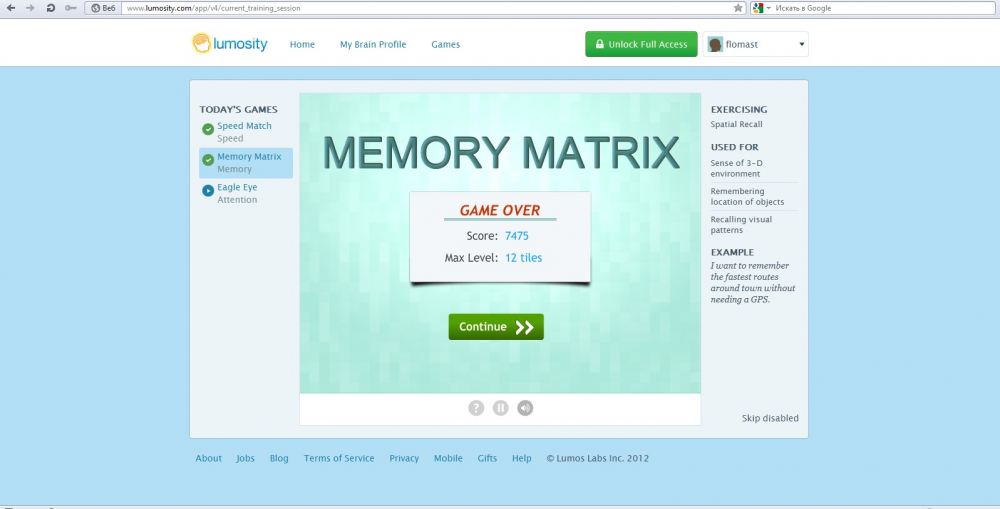Select Eagle Eye in today's games

[x=237, y=188]
